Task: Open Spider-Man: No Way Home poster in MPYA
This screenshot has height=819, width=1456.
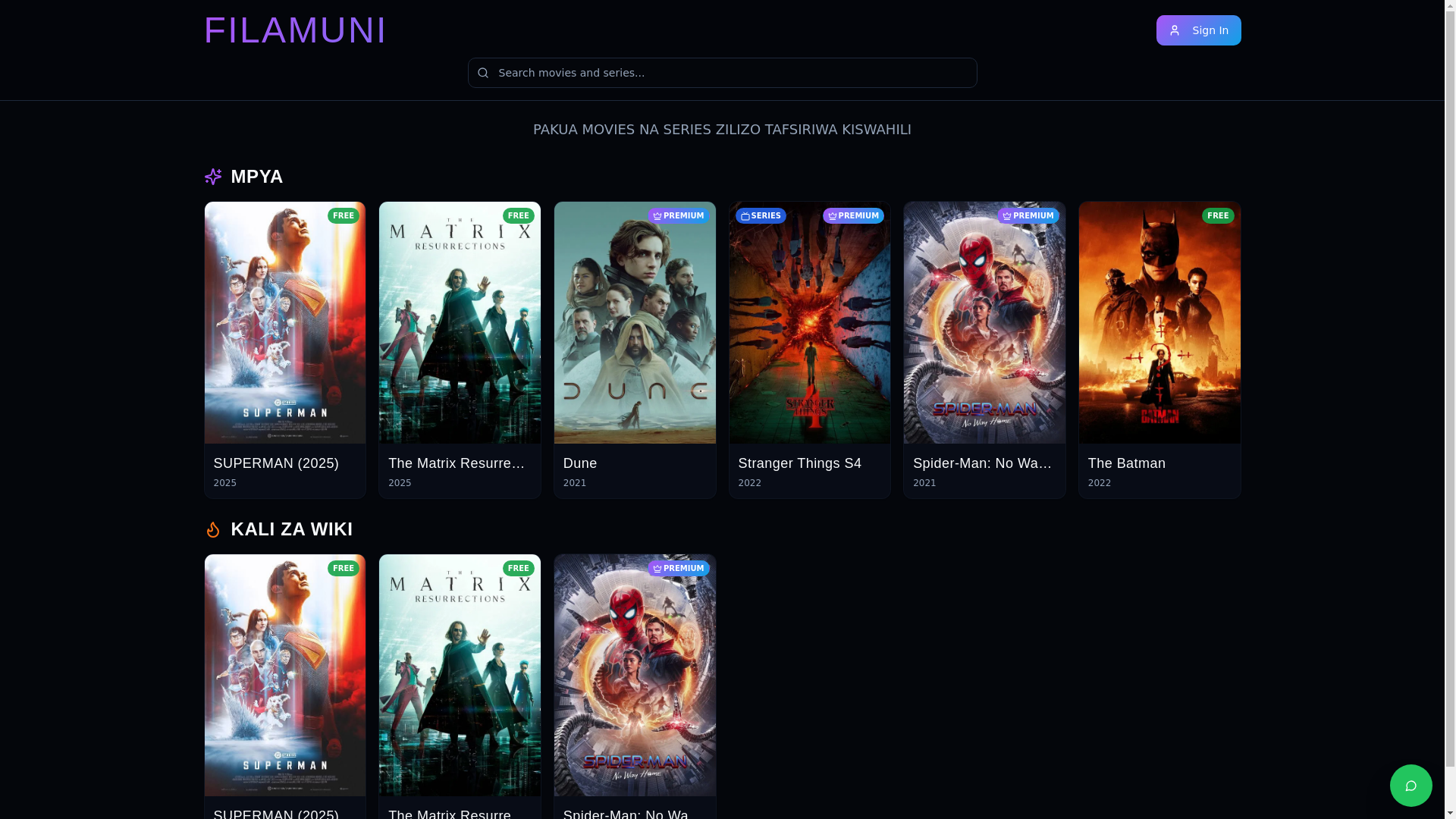Action: click(x=984, y=322)
